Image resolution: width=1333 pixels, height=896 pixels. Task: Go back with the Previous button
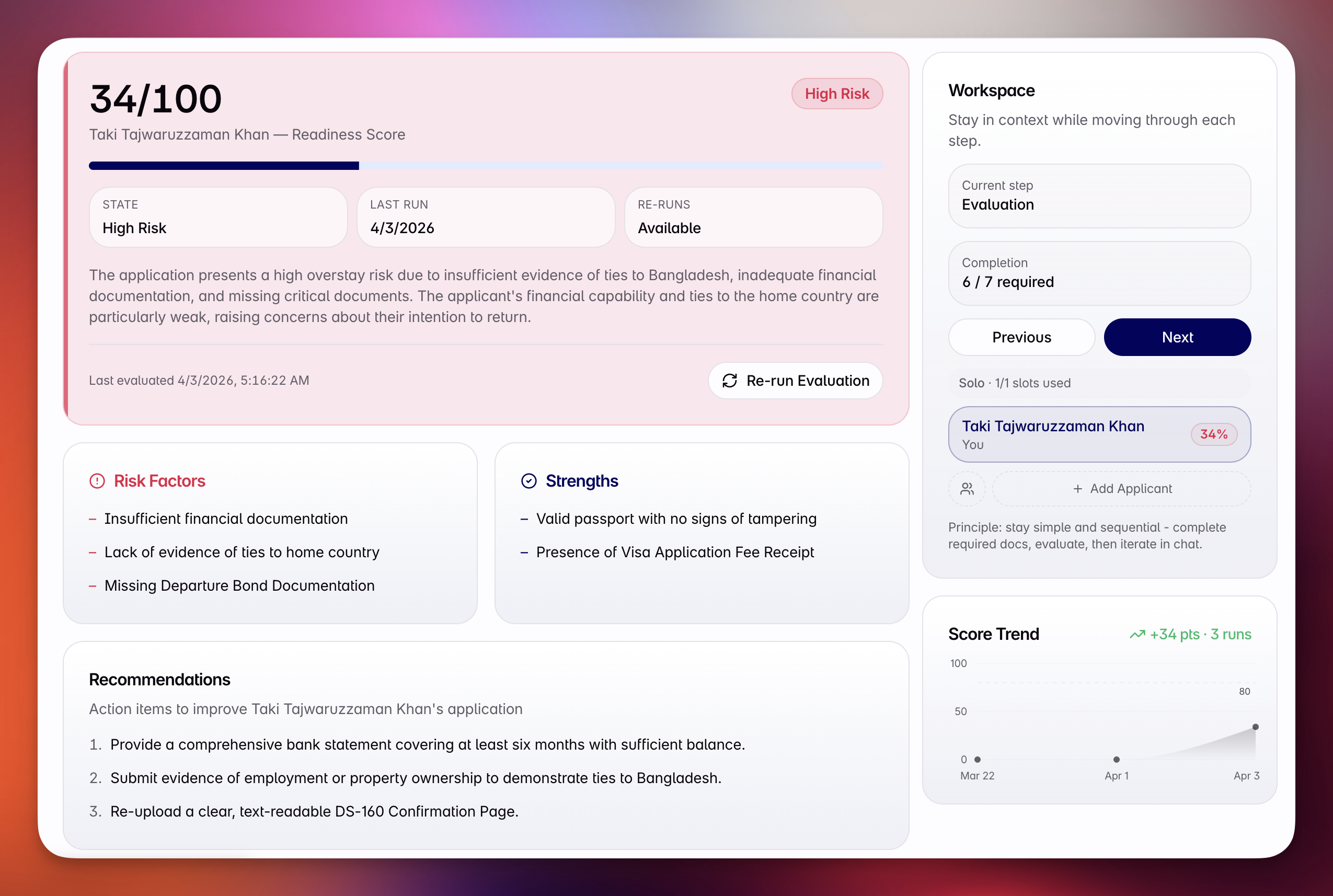(x=1021, y=337)
